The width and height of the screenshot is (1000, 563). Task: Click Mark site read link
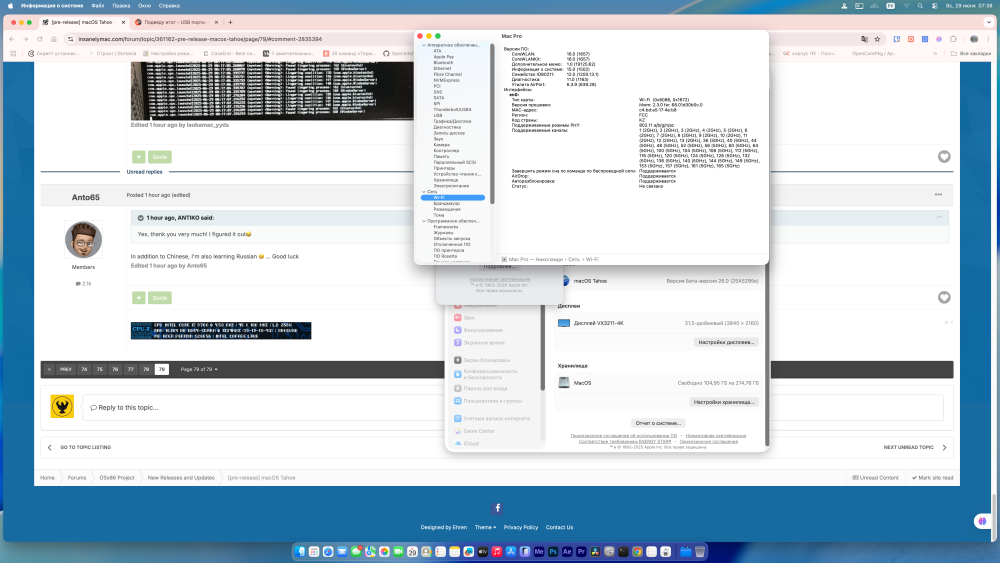point(932,478)
